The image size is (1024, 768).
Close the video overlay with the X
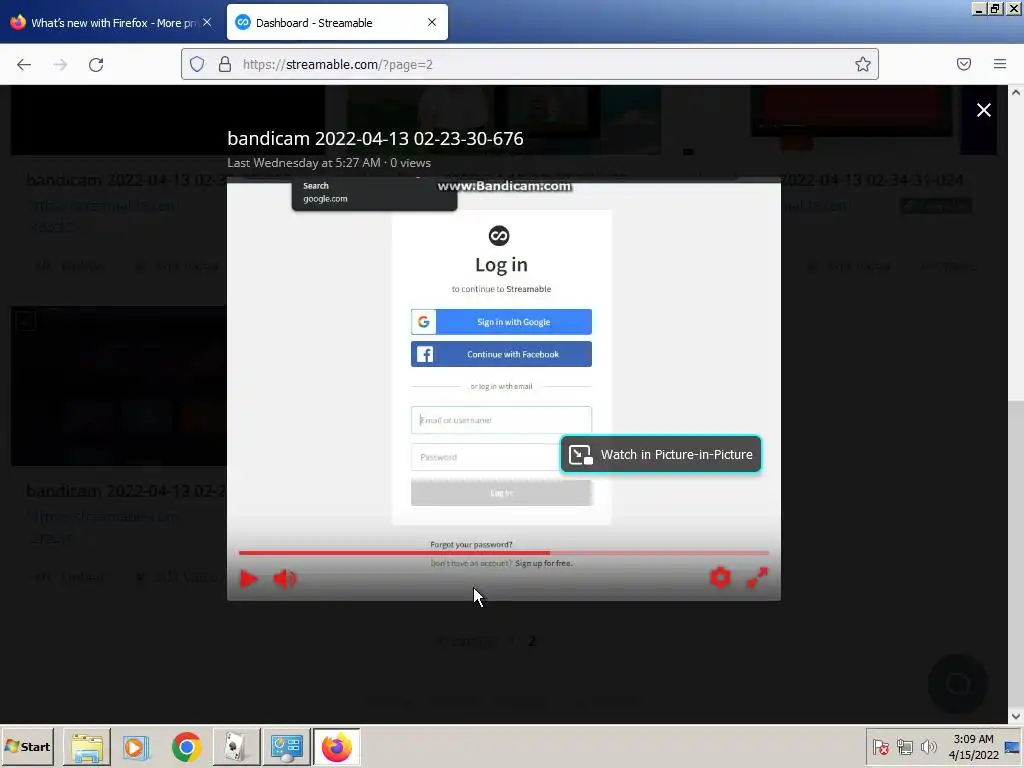coord(984,110)
